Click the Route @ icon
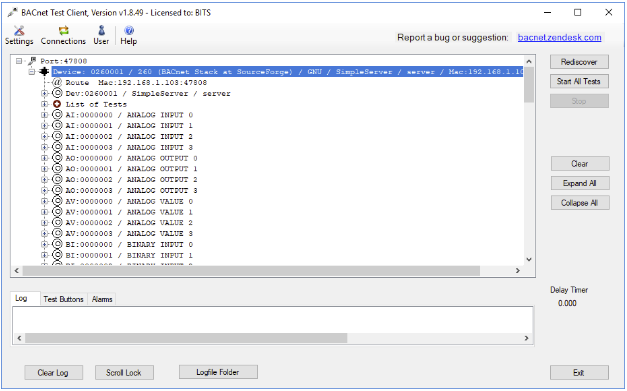The width and height of the screenshot is (627, 391). click(x=57, y=82)
